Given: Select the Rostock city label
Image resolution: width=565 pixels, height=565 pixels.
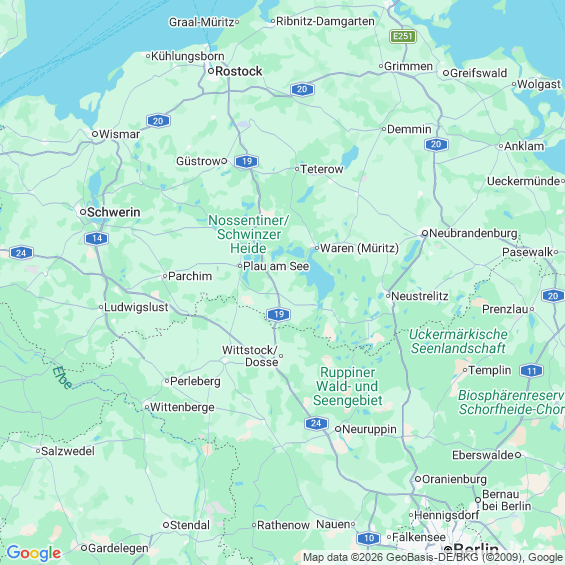Looking at the screenshot, I should tap(239, 71).
